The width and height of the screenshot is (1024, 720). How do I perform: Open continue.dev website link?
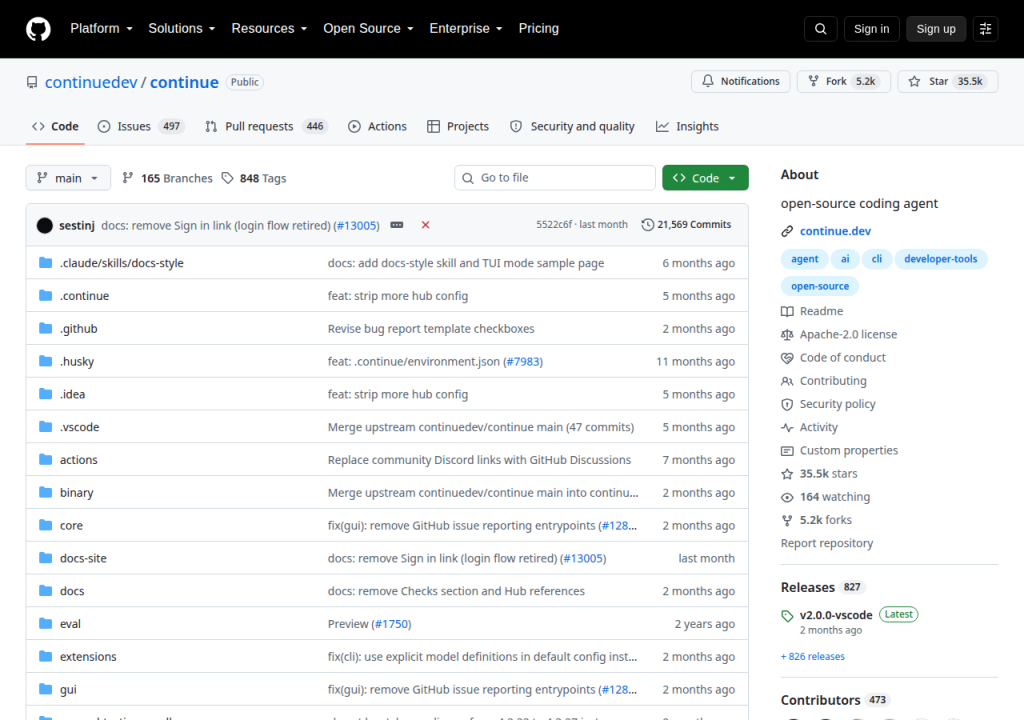click(835, 231)
